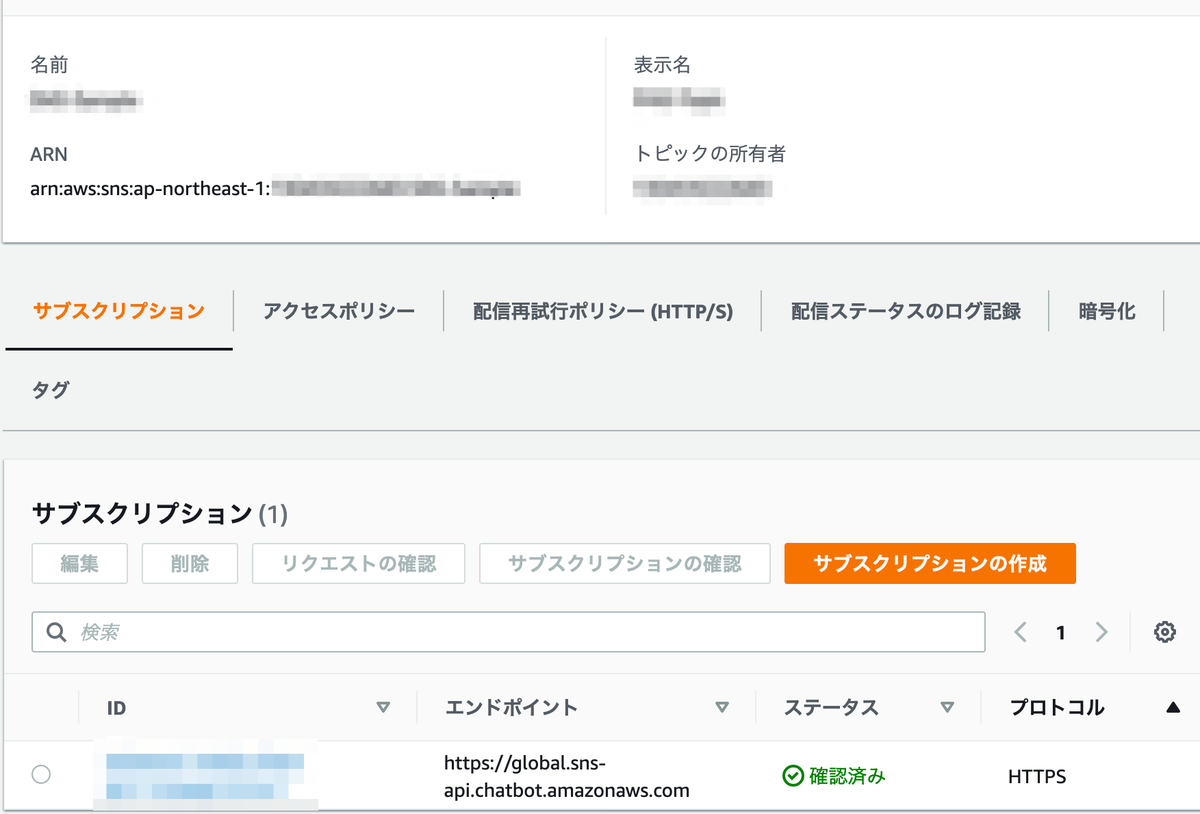Go to next page arrow
The width and height of the screenshot is (1200, 814).
tap(1101, 632)
